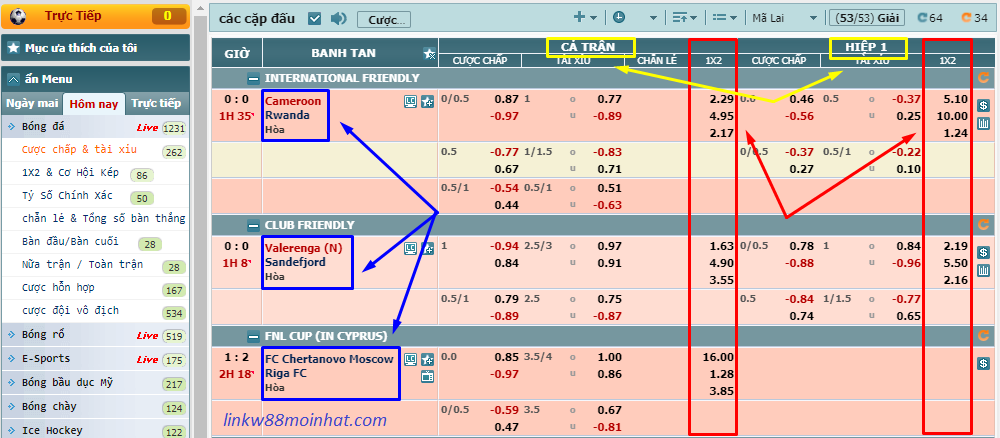Select Valerenga over odds 0.97

(x=610, y=246)
